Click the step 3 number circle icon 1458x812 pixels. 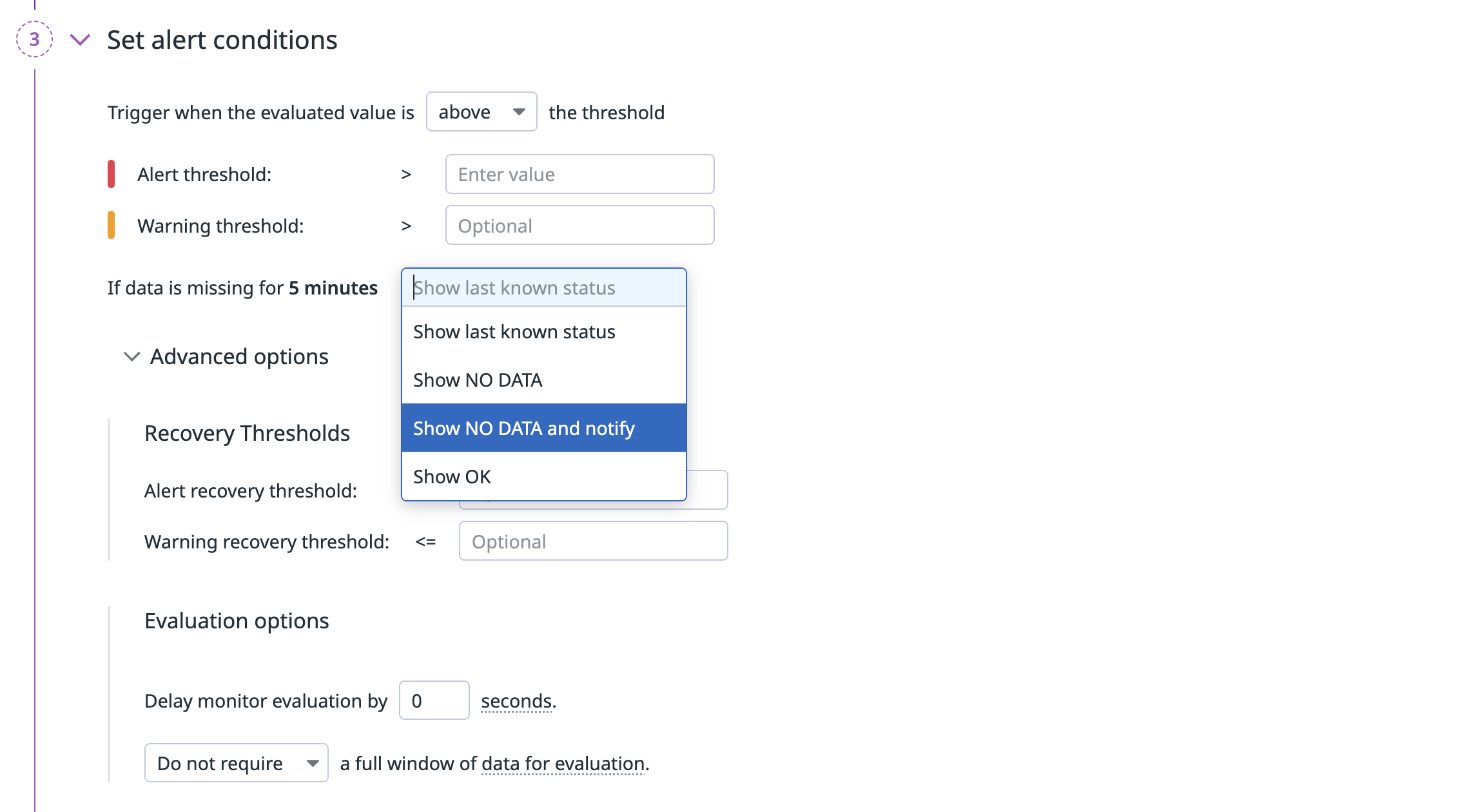34,39
